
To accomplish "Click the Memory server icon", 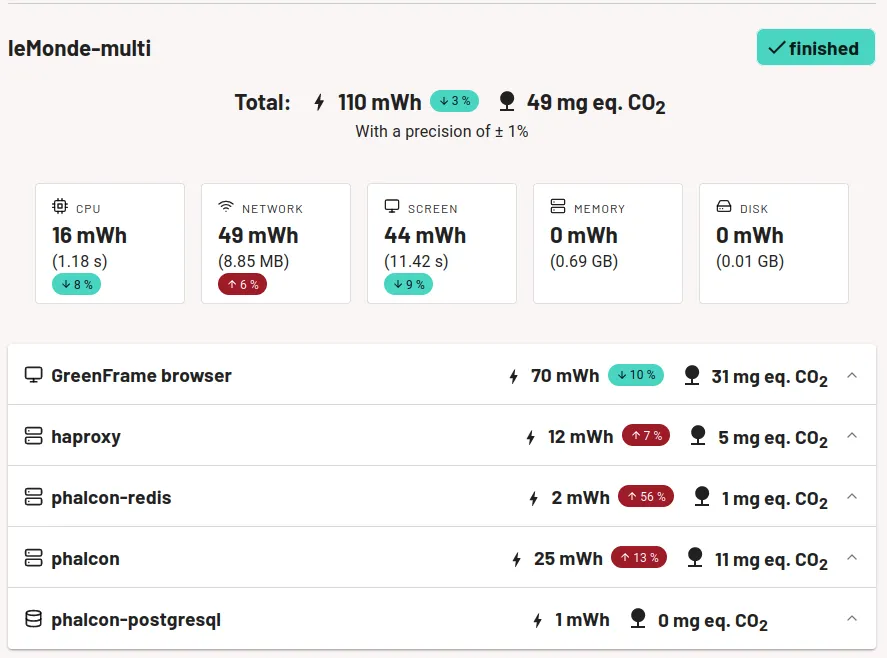I will click(x=558, y=207).
